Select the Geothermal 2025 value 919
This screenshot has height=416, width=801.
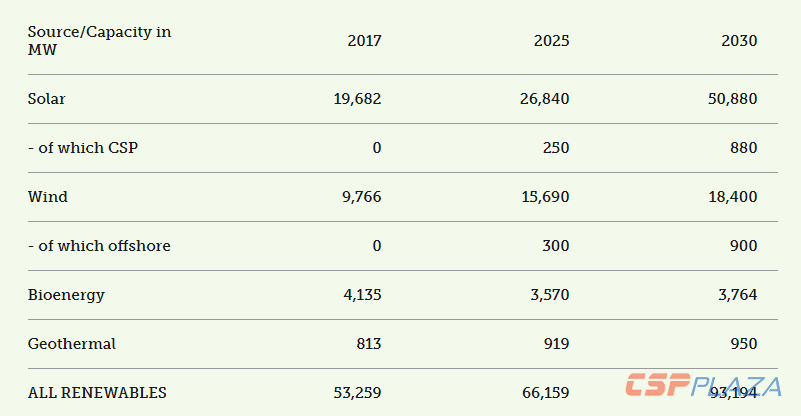(555, 344)
